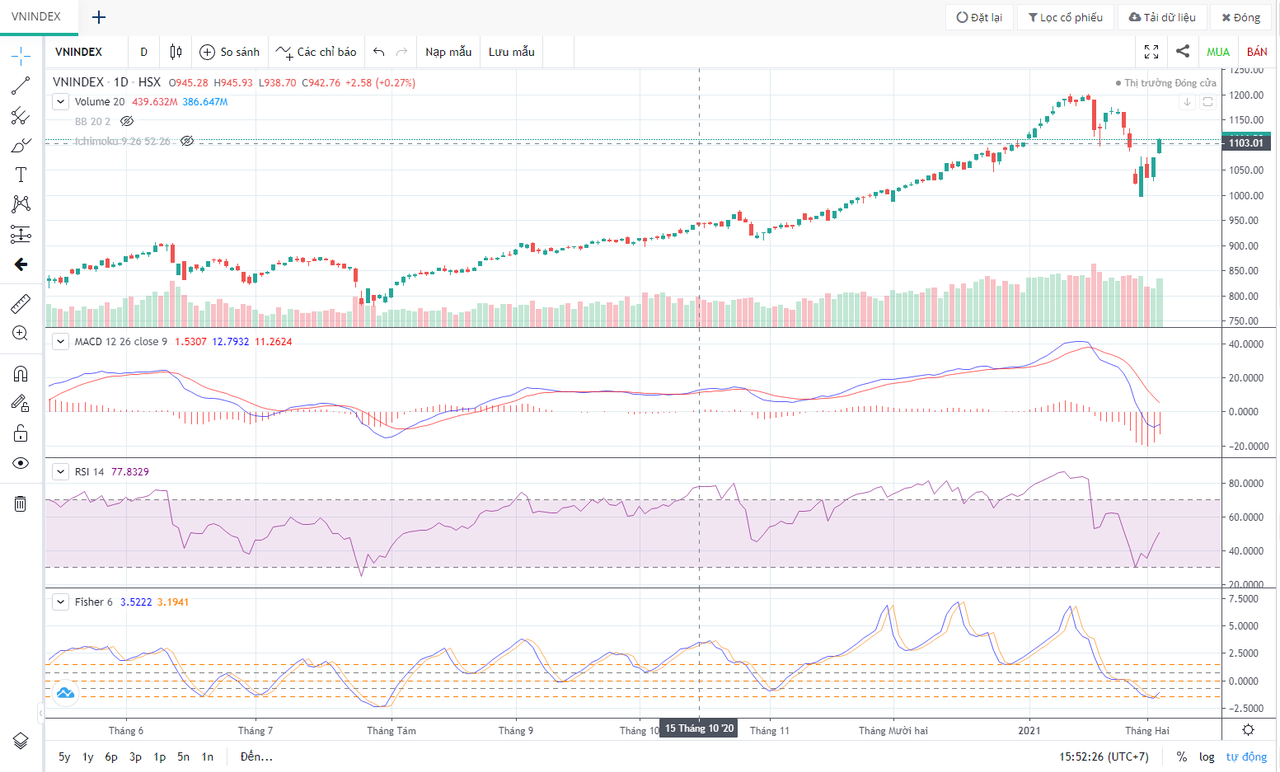Remove drawings with trash can icon
This screenshot has height=772, width=1280.
click(x=20, y=503)
